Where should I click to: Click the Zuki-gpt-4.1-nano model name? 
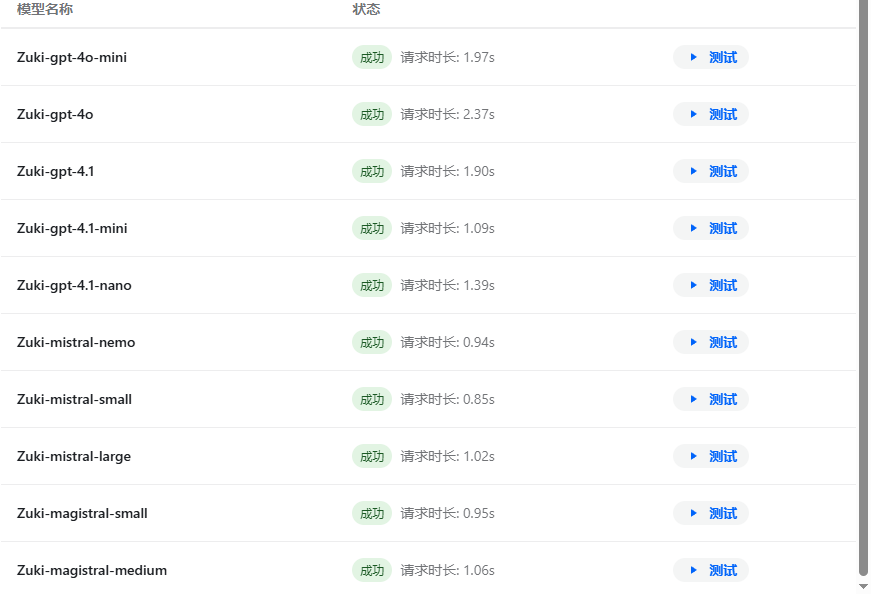74,286
